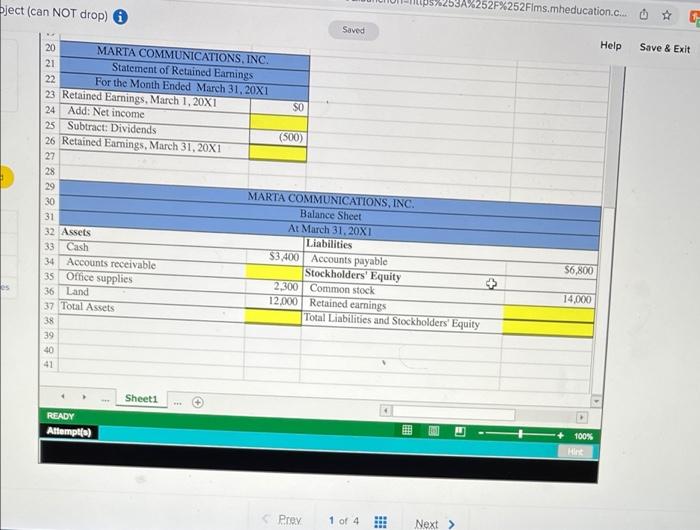Click the zoom in plus button
This screenshot has width=700, height=530.
[560, 435]
